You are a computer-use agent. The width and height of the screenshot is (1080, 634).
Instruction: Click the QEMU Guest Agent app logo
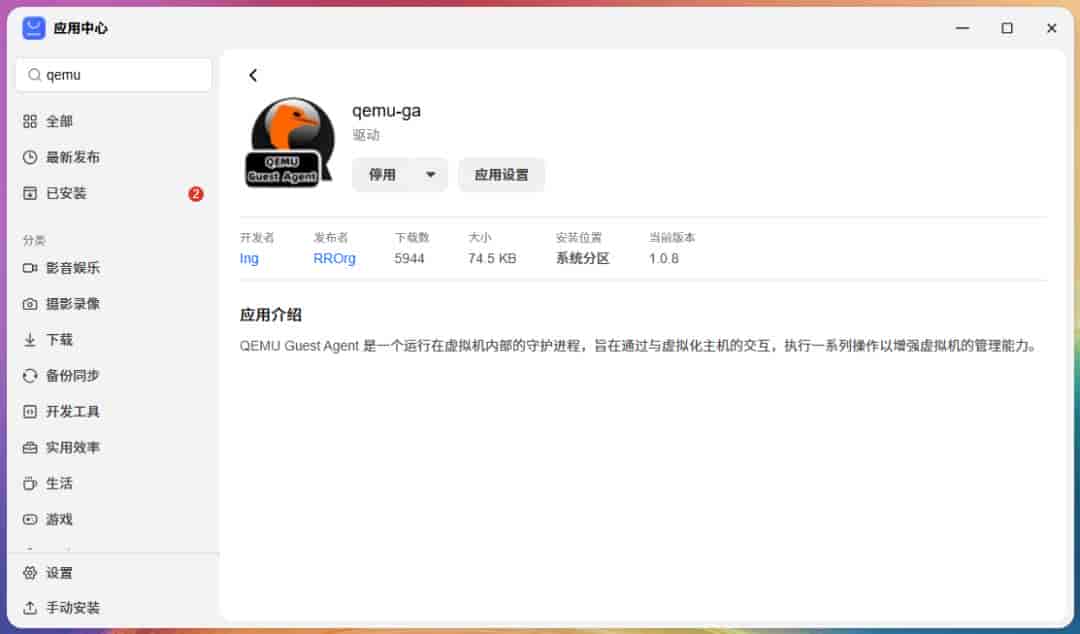click(290, 143)
